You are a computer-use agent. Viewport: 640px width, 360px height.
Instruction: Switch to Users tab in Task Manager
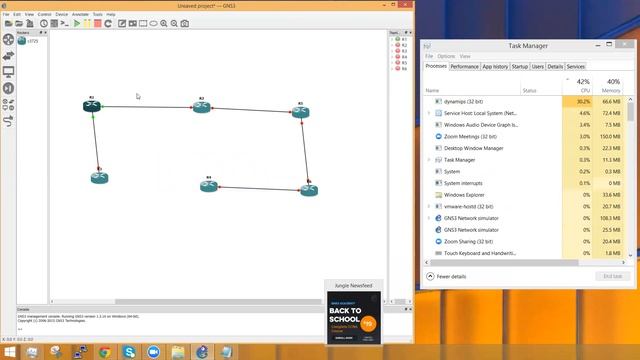538,67
